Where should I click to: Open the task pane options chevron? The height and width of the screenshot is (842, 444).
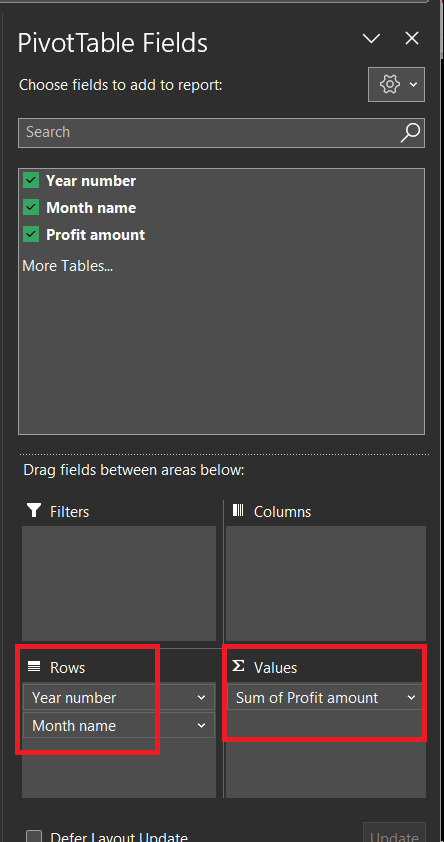point(371,38)
